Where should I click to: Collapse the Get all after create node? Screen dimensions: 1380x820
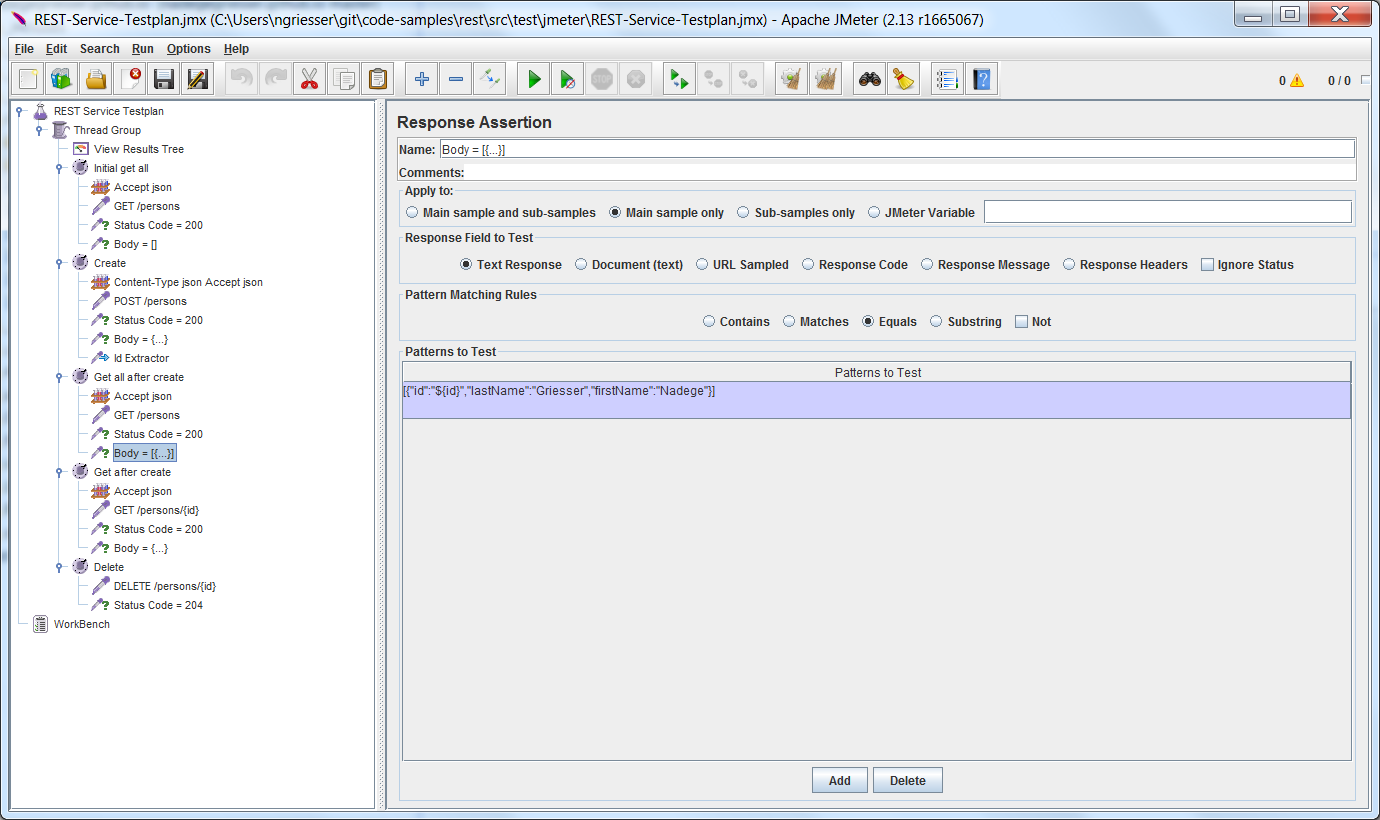coord(59,377)
